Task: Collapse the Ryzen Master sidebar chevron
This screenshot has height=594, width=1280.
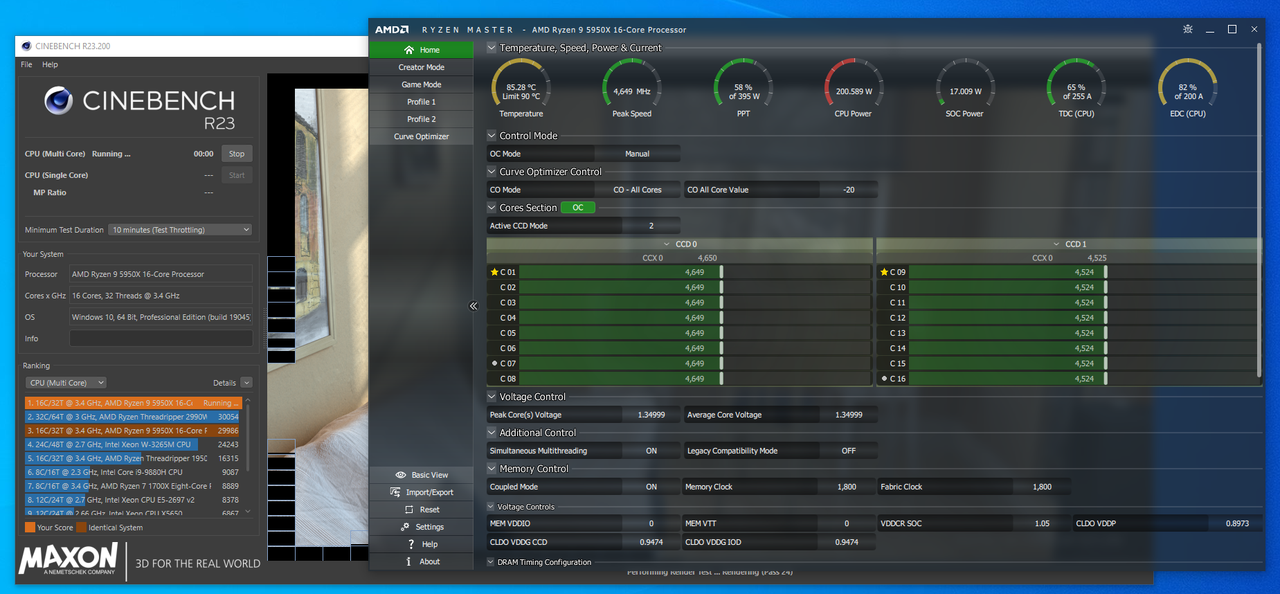Action: [474, 306]
